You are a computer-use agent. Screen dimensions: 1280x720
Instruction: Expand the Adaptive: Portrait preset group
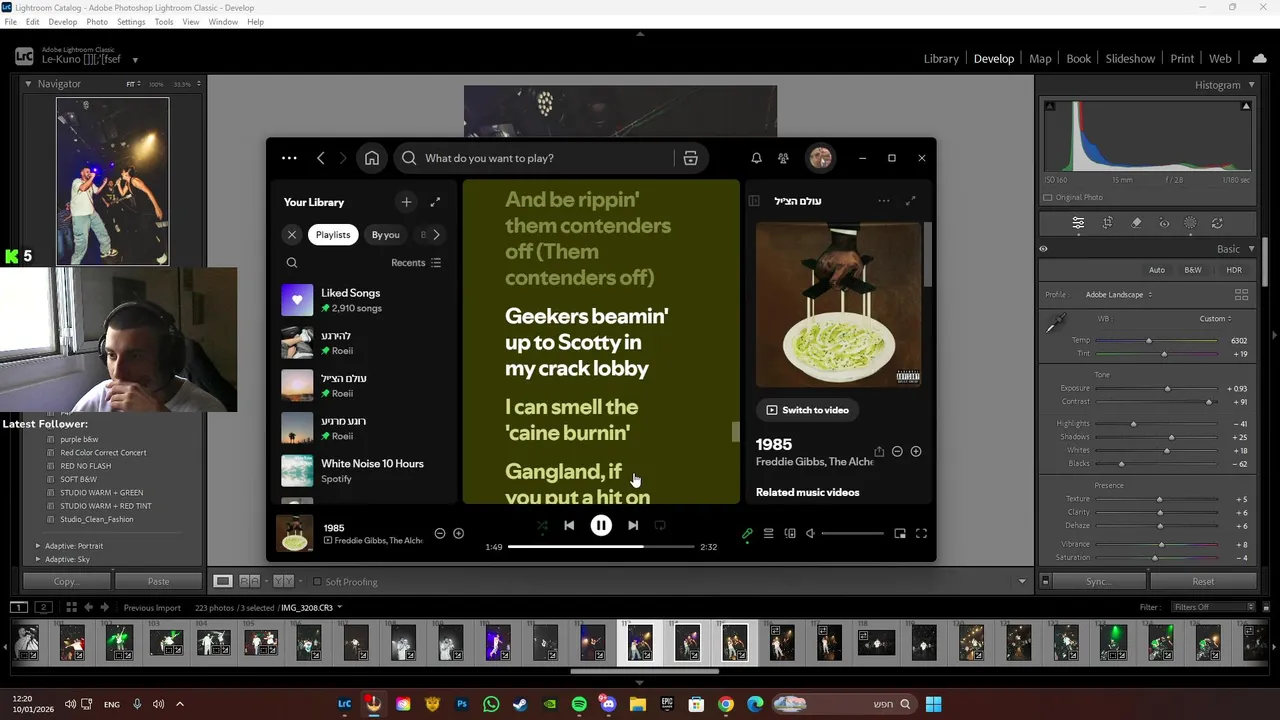(x=38, y=546)
